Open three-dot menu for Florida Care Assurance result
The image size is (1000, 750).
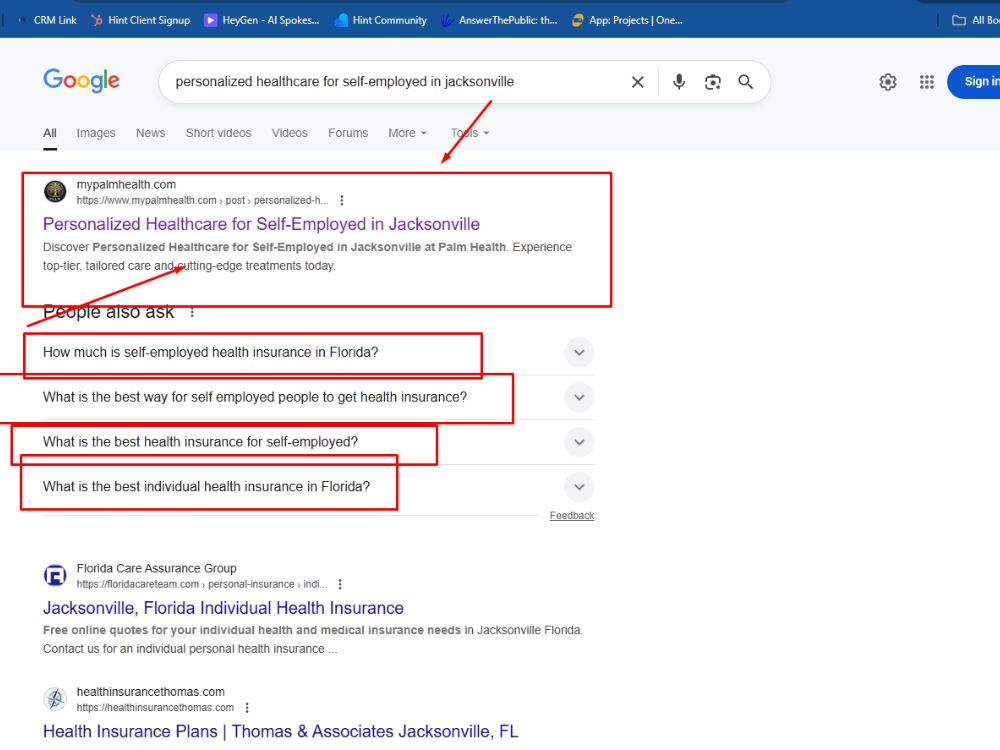pyautogui.click(x=340, y=584)
